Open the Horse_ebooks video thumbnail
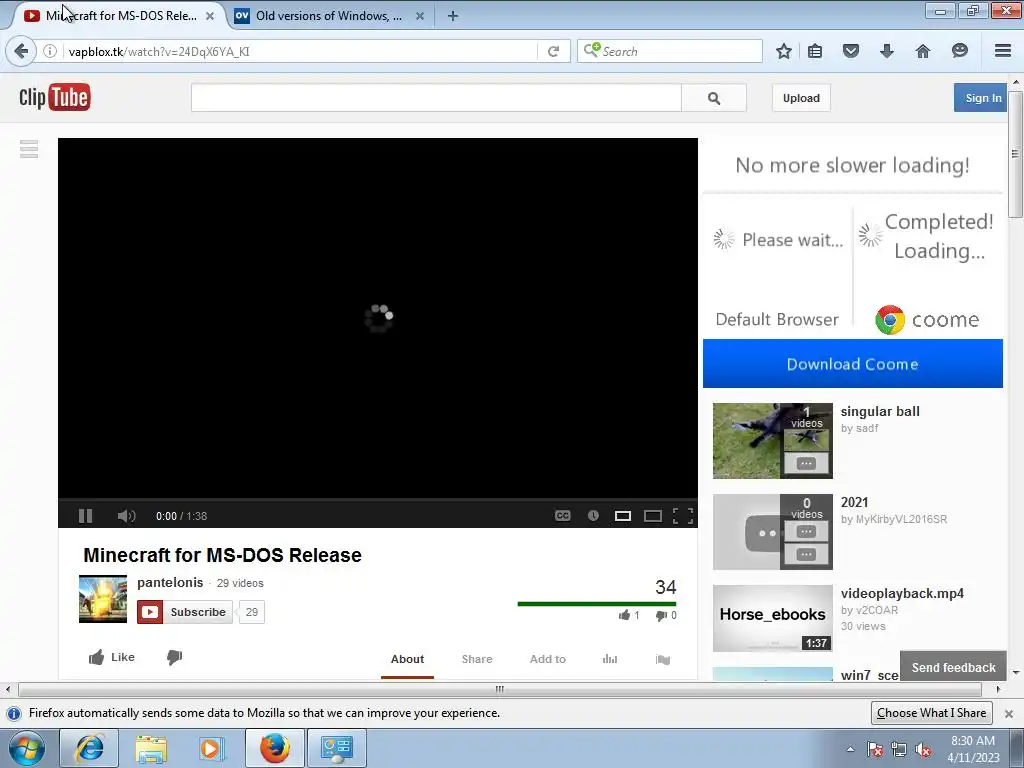This screenshot has width=1024, height=768. coord(773,618)
